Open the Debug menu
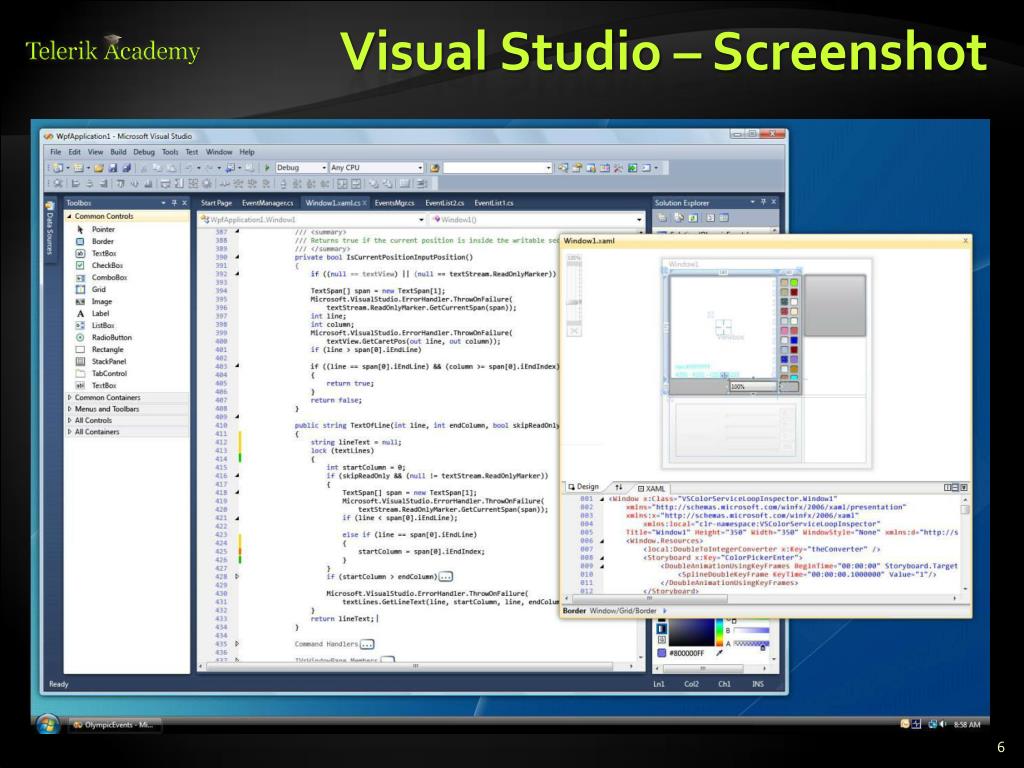 coord(144,152)
